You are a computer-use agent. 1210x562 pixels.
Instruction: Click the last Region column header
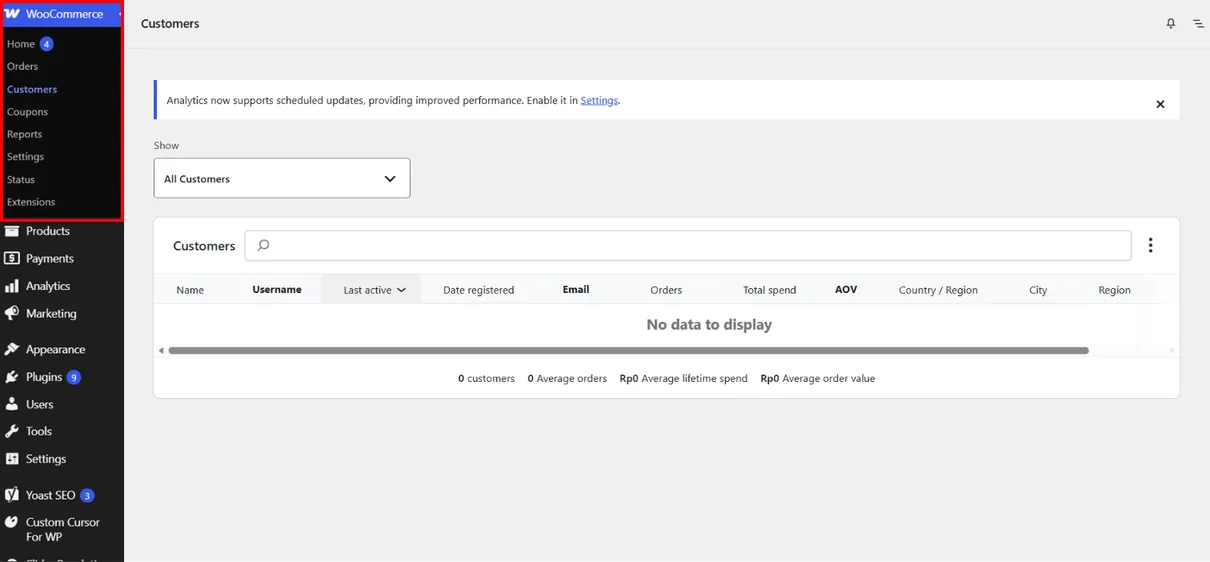click(x=1114, y=290)
